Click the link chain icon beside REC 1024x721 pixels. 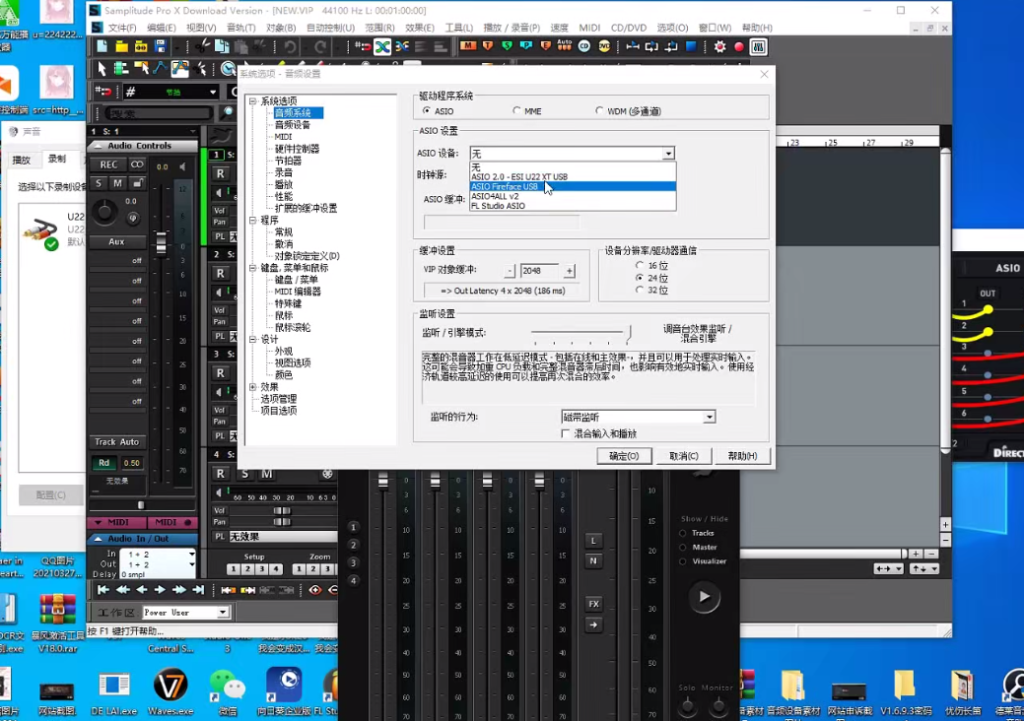click(136, 165)
